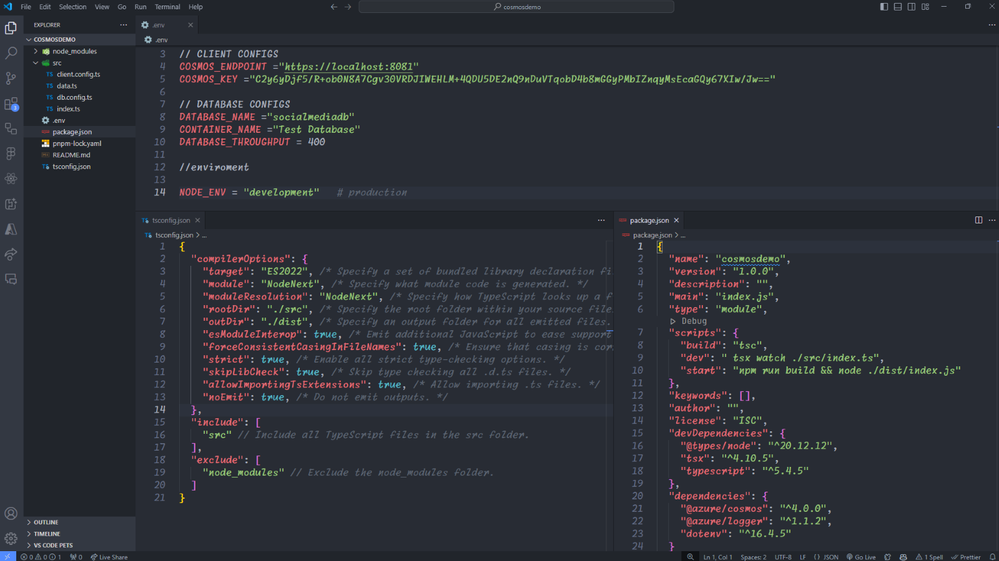Open more actions for the package.json editor group
The height and width of the screenshot is (561, 999).
pos(992,220)
